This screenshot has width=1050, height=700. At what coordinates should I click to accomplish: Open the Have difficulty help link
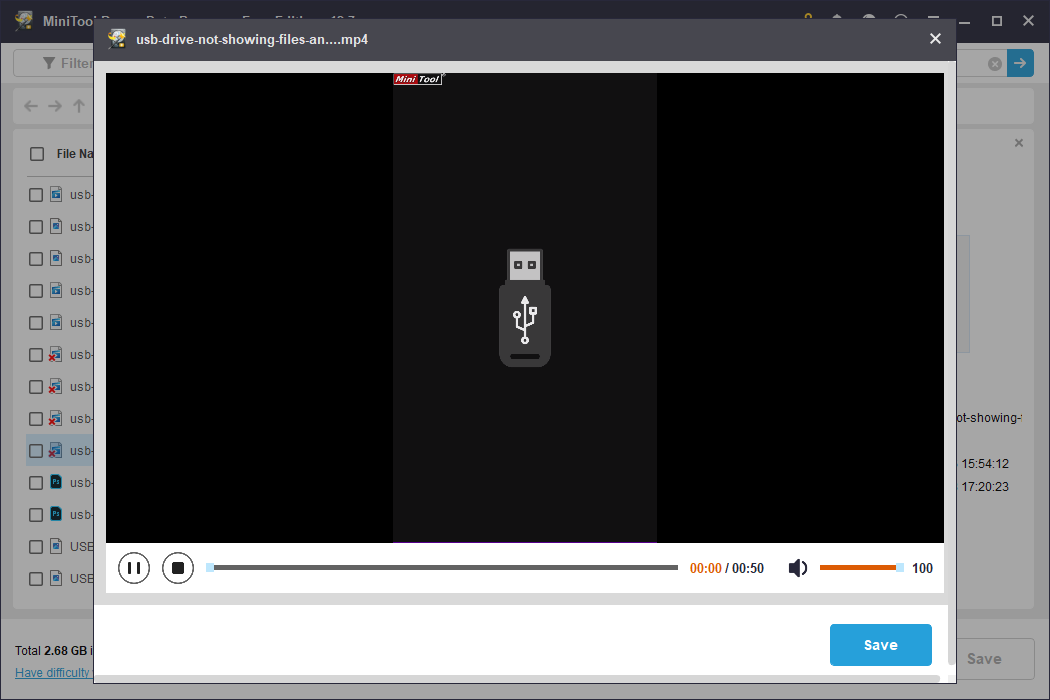pyautogui.click(x=54, y=673)
